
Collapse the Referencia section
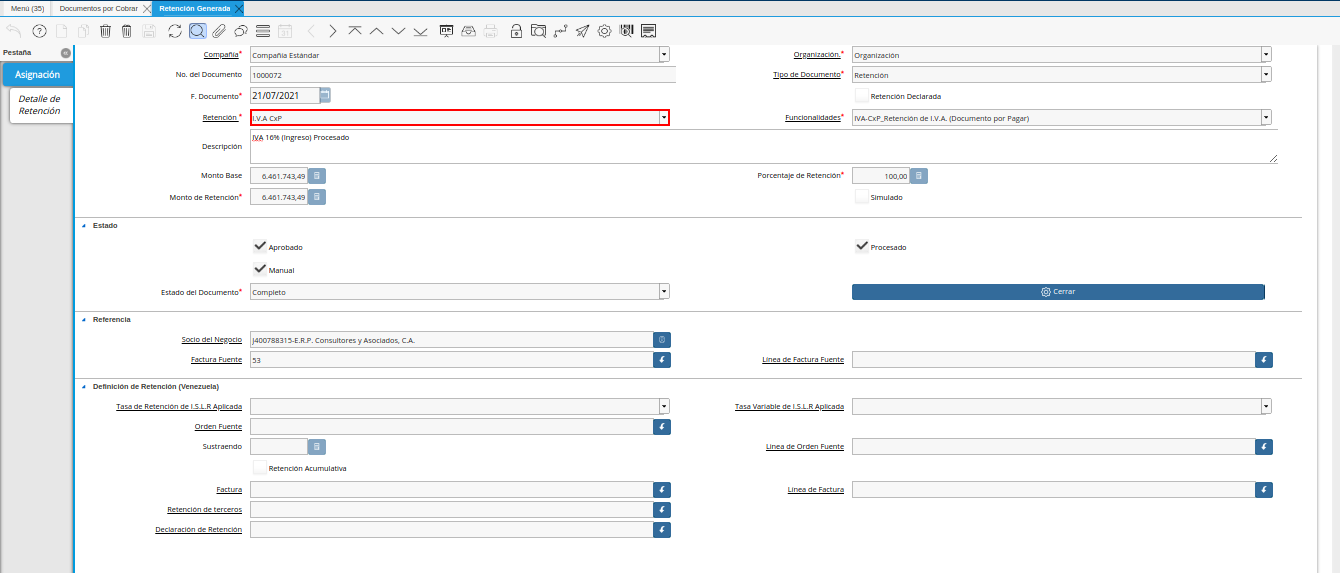click(83, 320)
